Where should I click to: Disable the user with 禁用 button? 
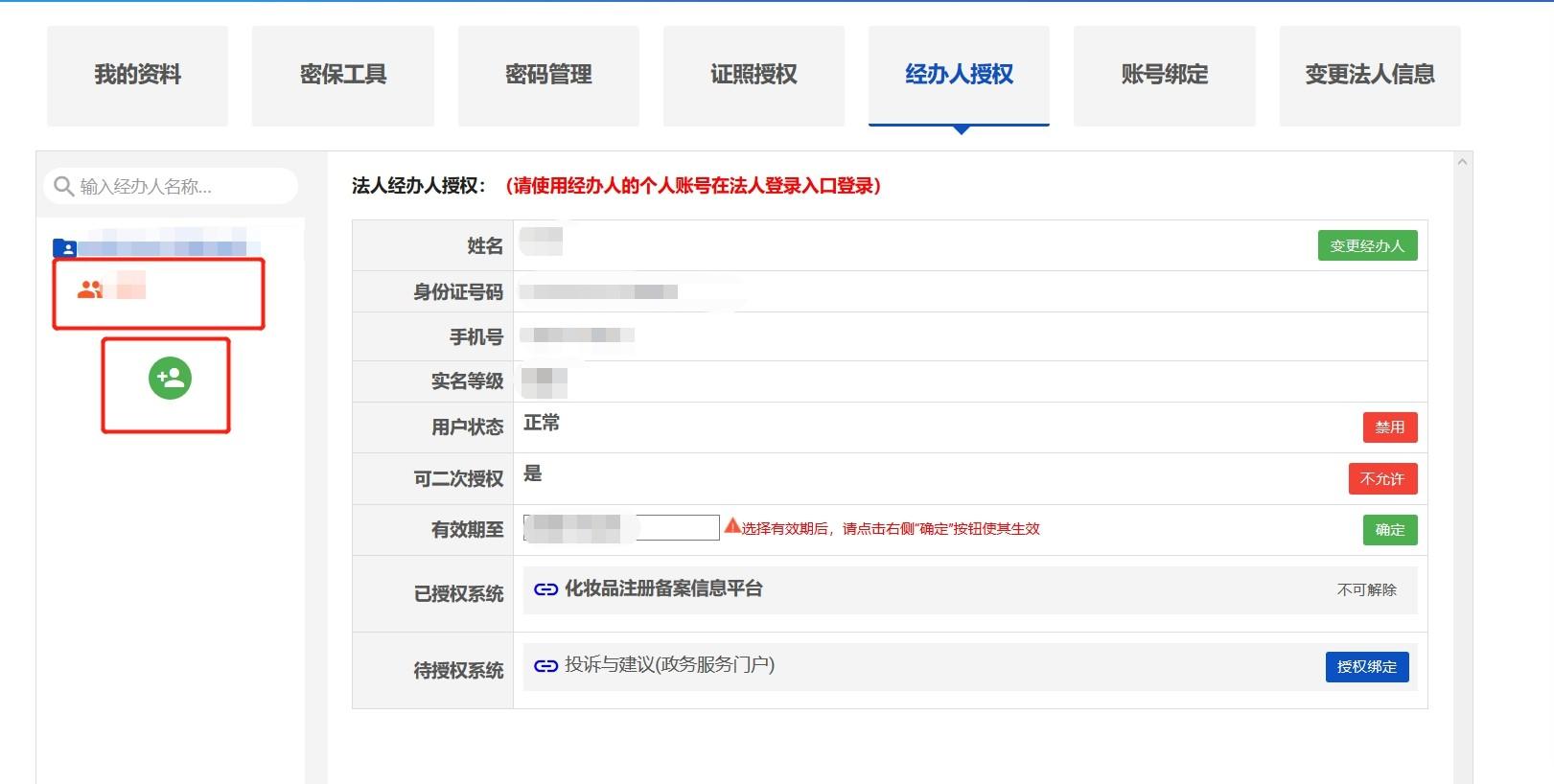(x=1389, y=427)
